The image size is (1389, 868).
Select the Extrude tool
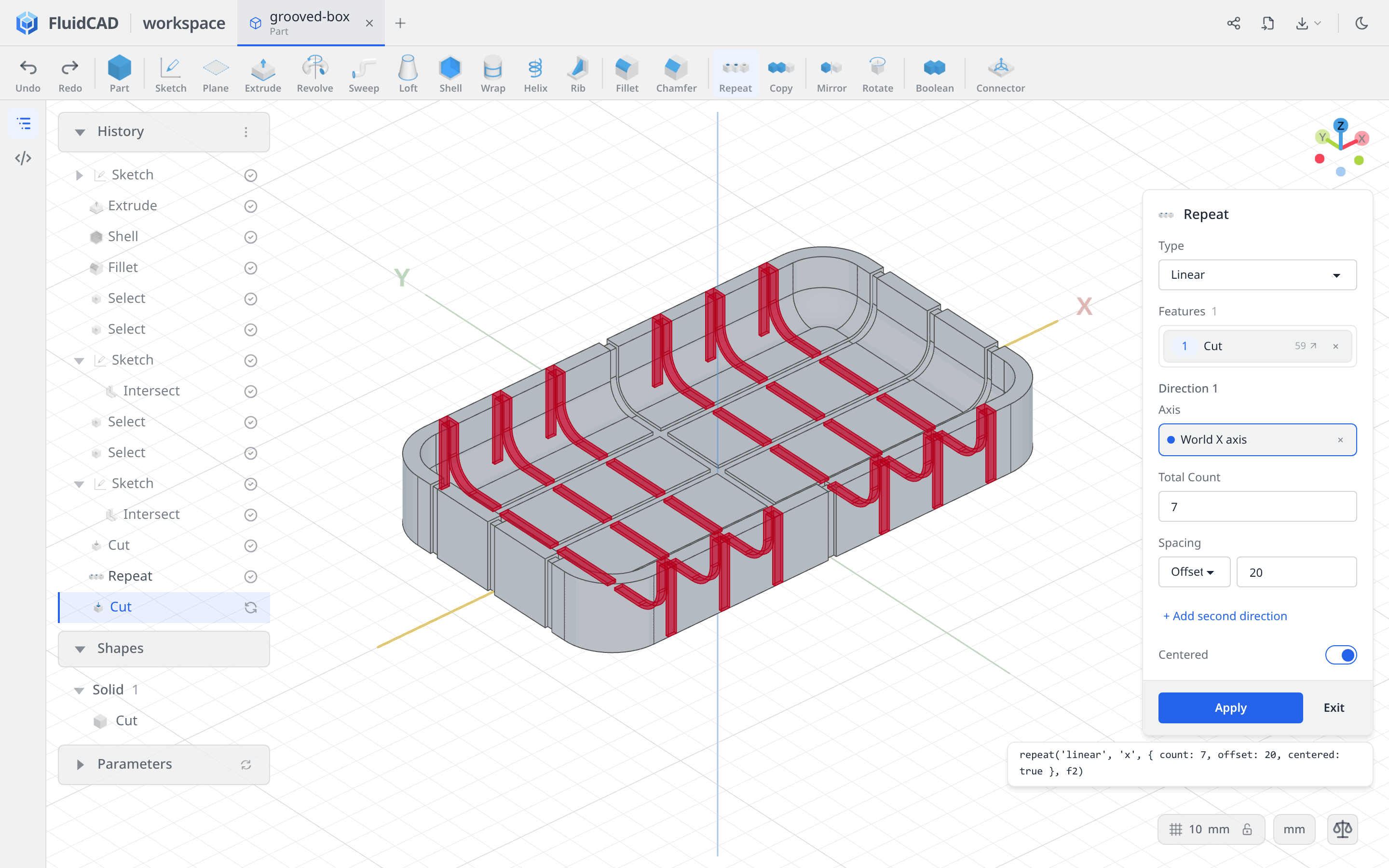click(x=262, y=74)
